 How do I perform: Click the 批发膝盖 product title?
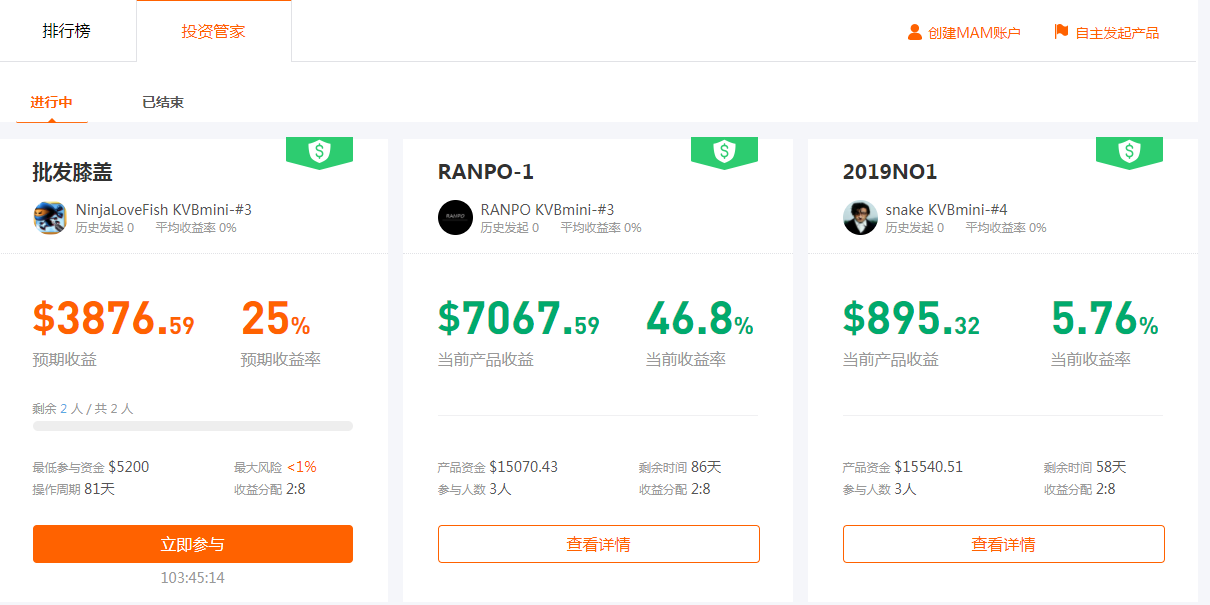(72, 172)
